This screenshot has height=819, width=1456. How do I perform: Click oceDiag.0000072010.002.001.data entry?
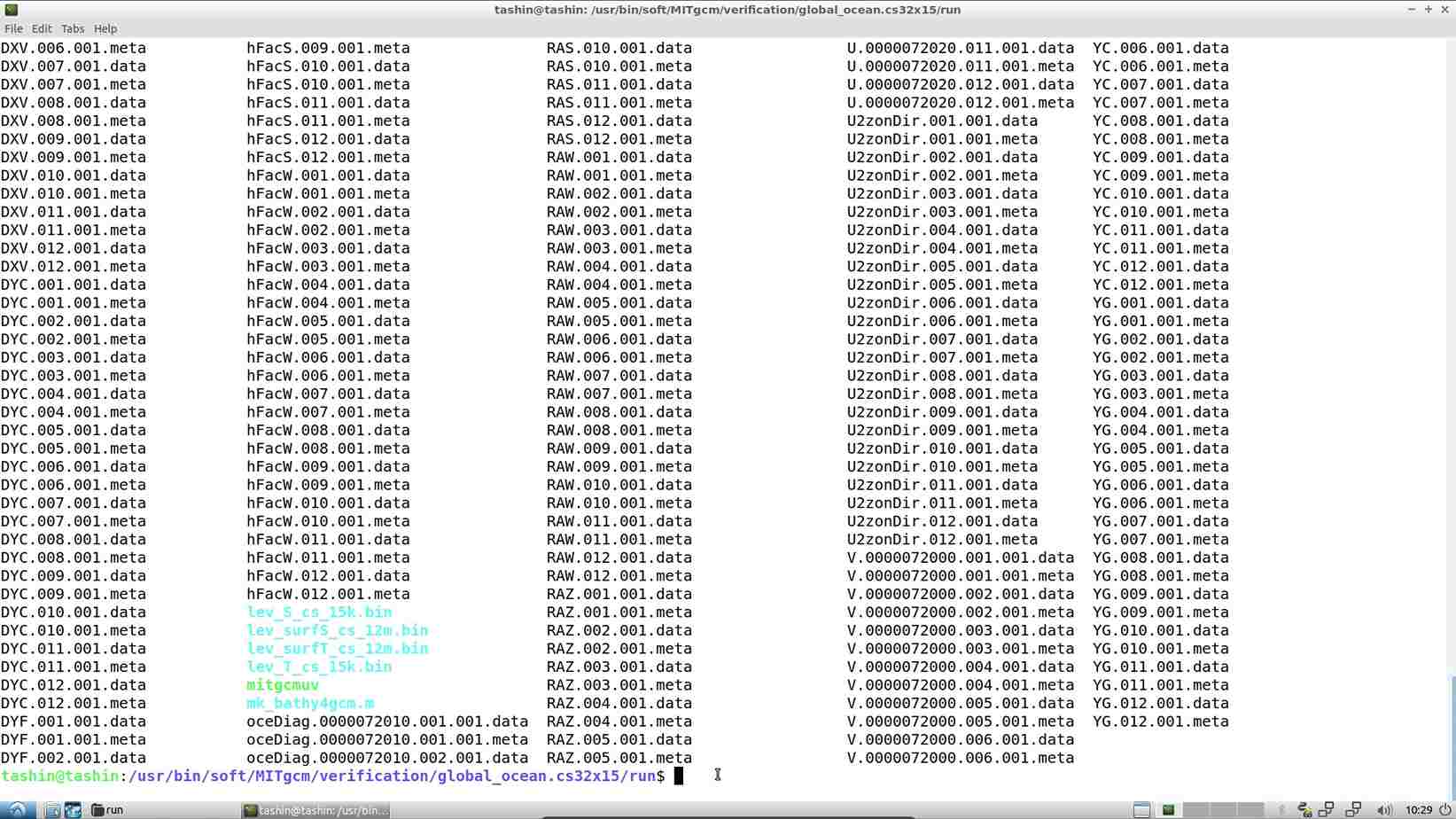[387, 758]
